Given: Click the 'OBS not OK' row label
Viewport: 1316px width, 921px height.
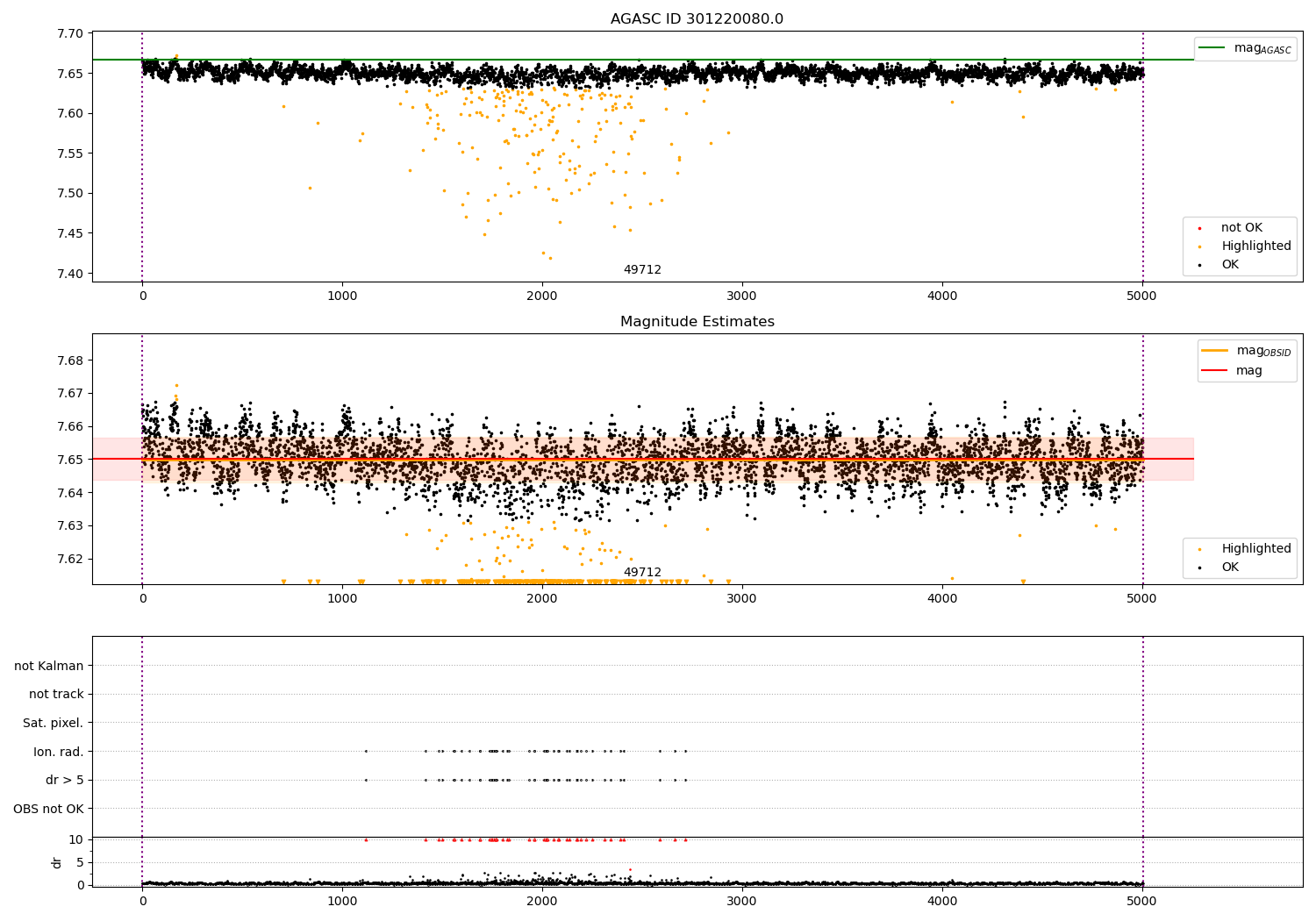Looking at the screenshot, I should tap(48, 809).
